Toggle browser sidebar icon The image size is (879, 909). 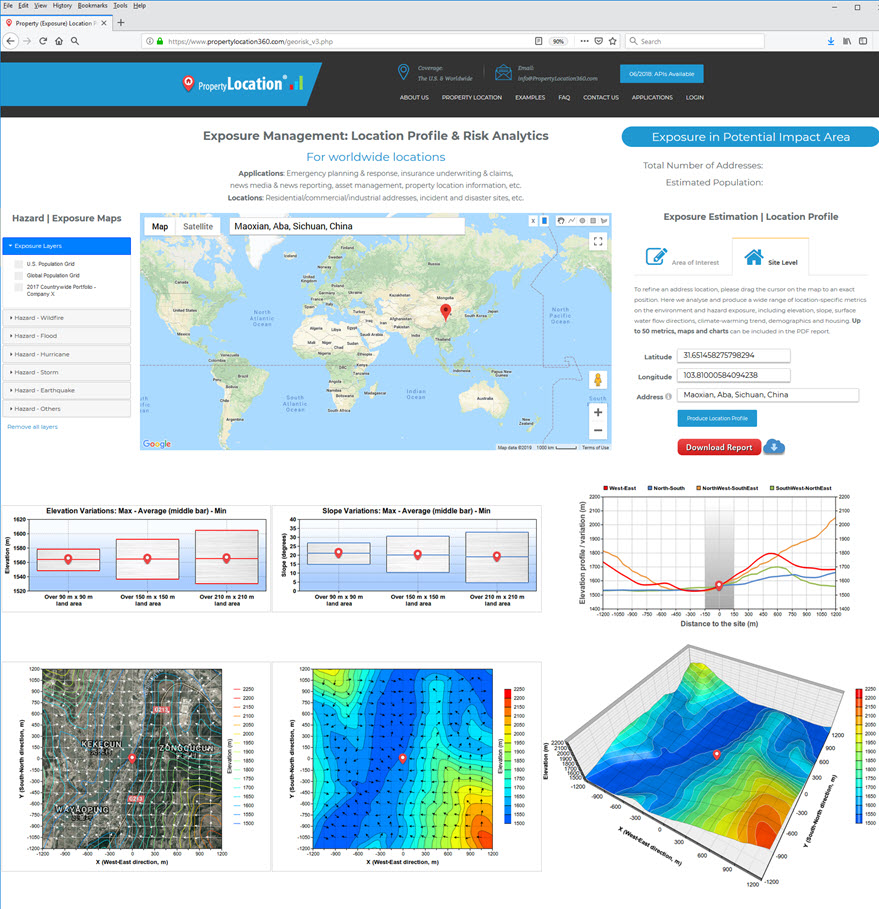click(863, 41)
